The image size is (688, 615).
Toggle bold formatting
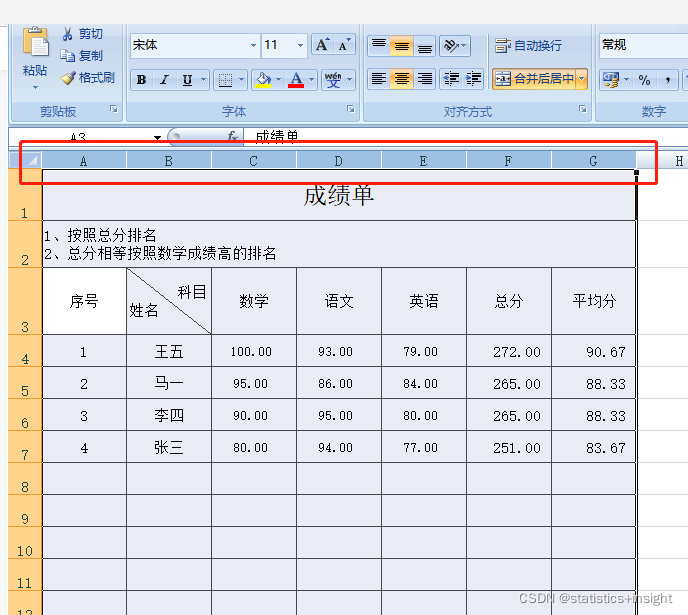(141, 80)
